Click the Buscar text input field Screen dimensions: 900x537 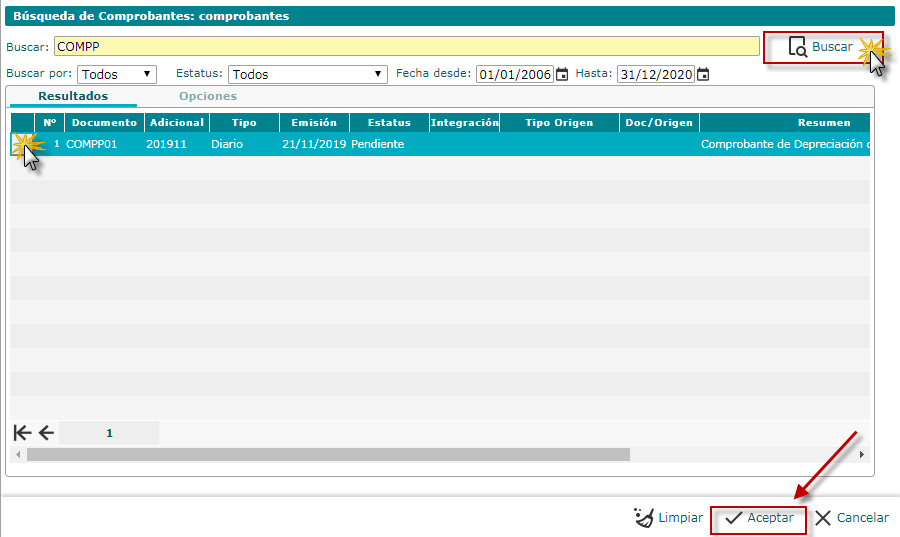tap(405, 46)
